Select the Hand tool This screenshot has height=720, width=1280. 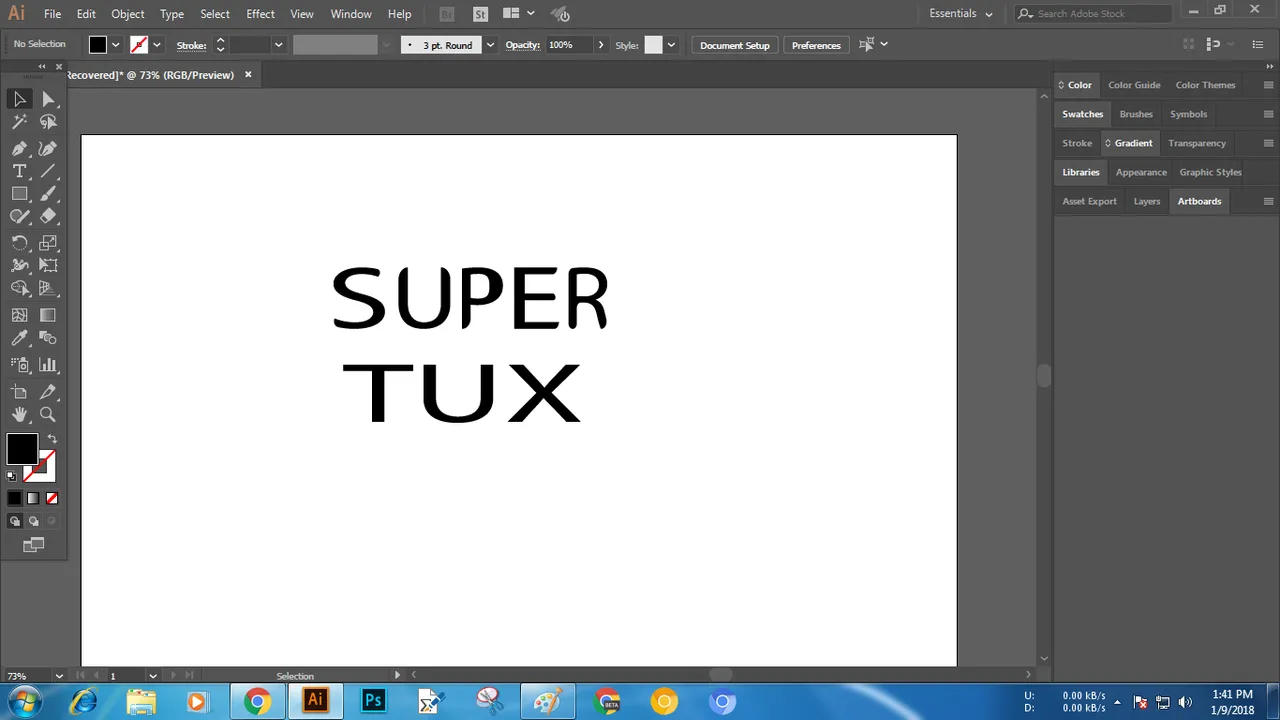point(19,414)
